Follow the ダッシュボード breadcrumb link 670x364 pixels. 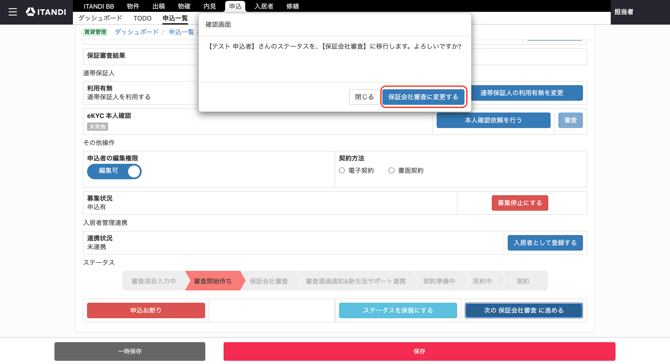136,32
